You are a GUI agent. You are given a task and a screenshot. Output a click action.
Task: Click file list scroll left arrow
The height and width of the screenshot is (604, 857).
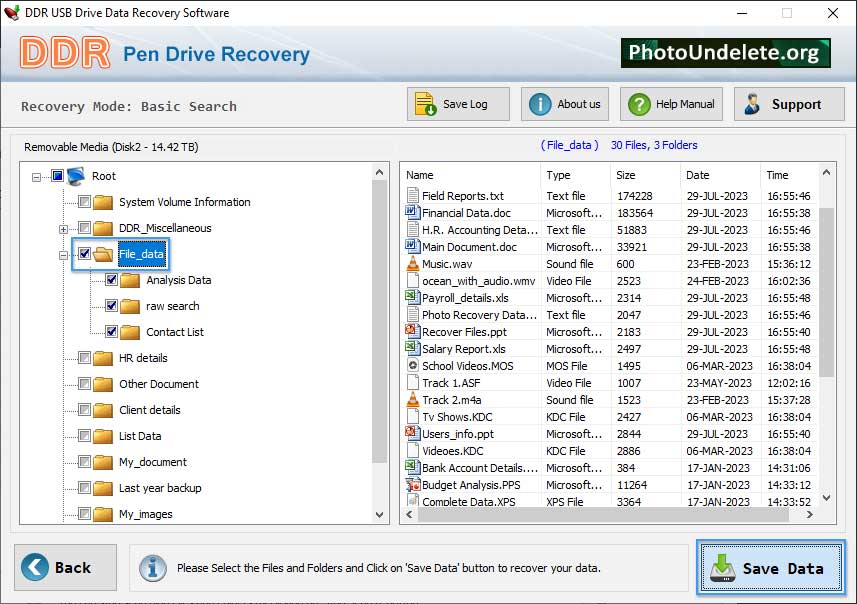(x=409, y=514)
